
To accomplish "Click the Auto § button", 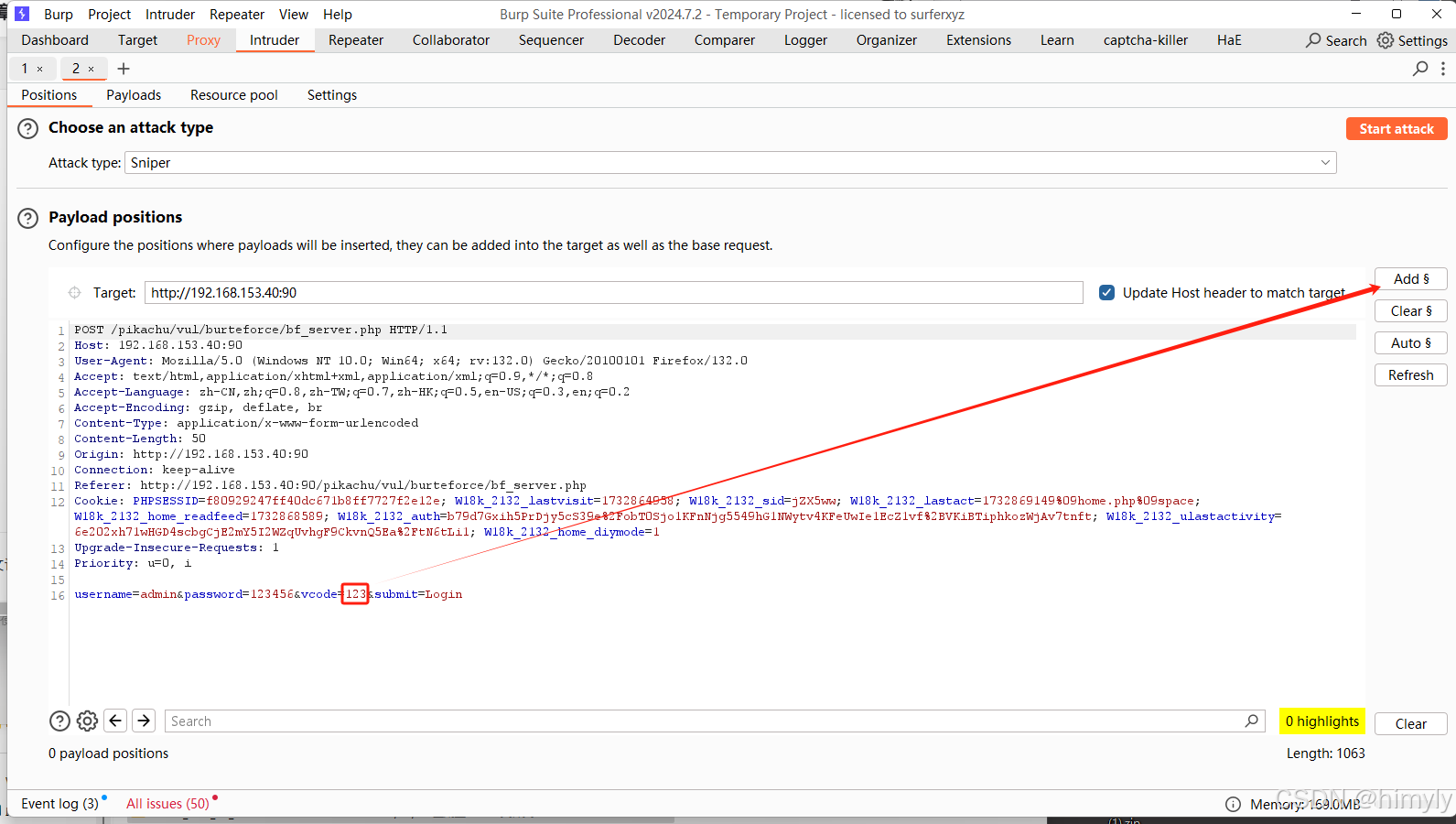I will [1411, 343].
